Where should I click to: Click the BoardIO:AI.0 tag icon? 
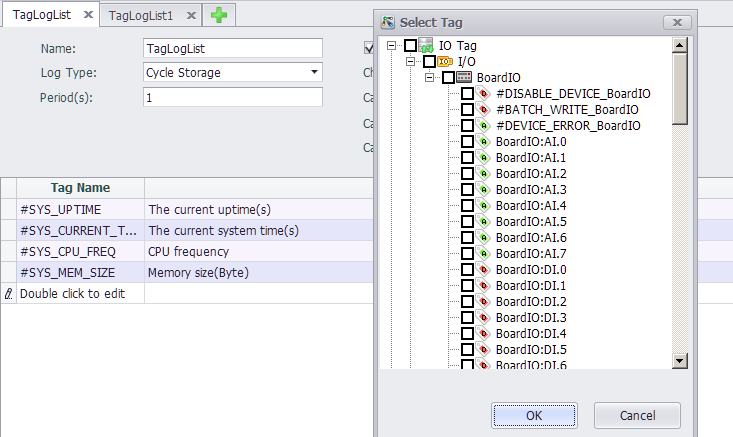pyautogui.click(x=484, y=142)
